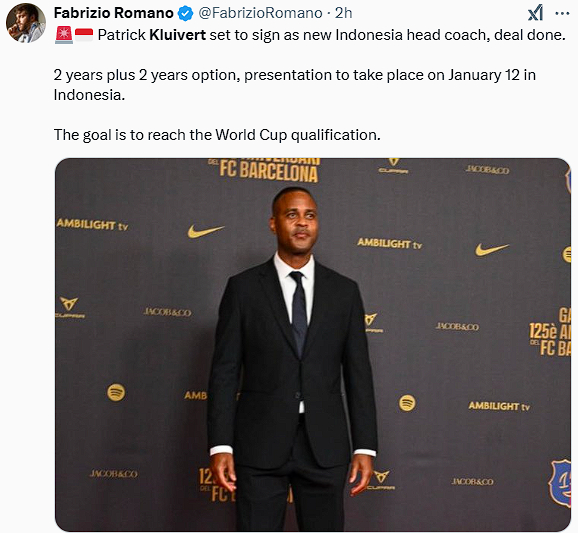The height and width of the screenshot is (533, 578).
Task: Open the @FabrizioRomano handle link
Action: click(260, 13)
